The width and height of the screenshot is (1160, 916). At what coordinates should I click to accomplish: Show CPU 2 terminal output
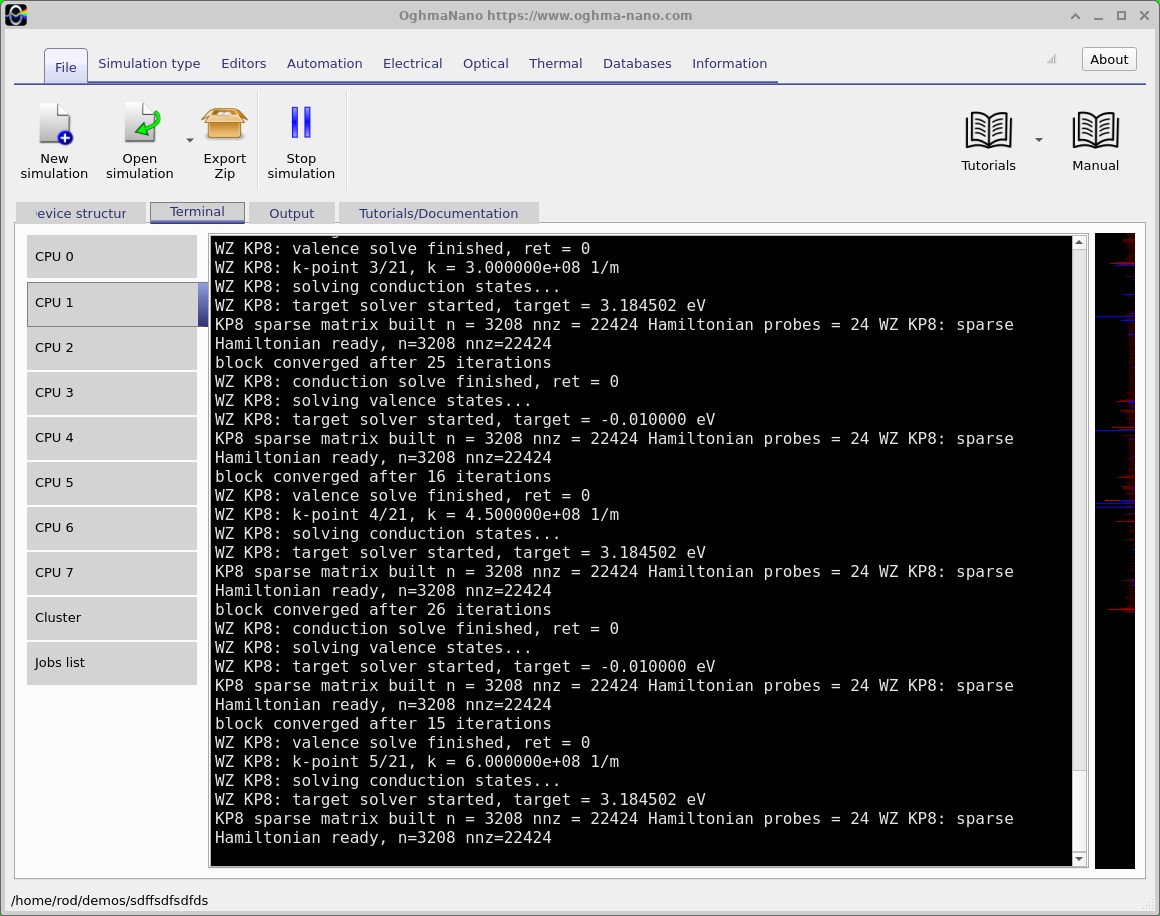[x=112, y=348]
